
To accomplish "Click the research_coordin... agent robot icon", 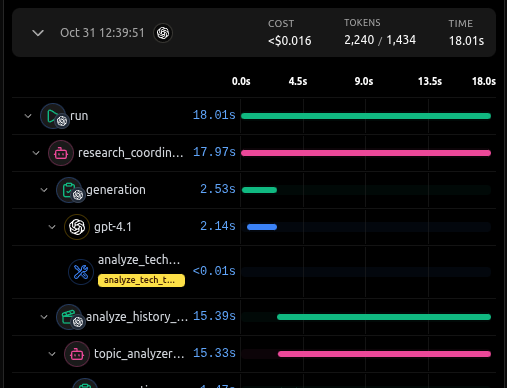I will (x=61, y=153).
